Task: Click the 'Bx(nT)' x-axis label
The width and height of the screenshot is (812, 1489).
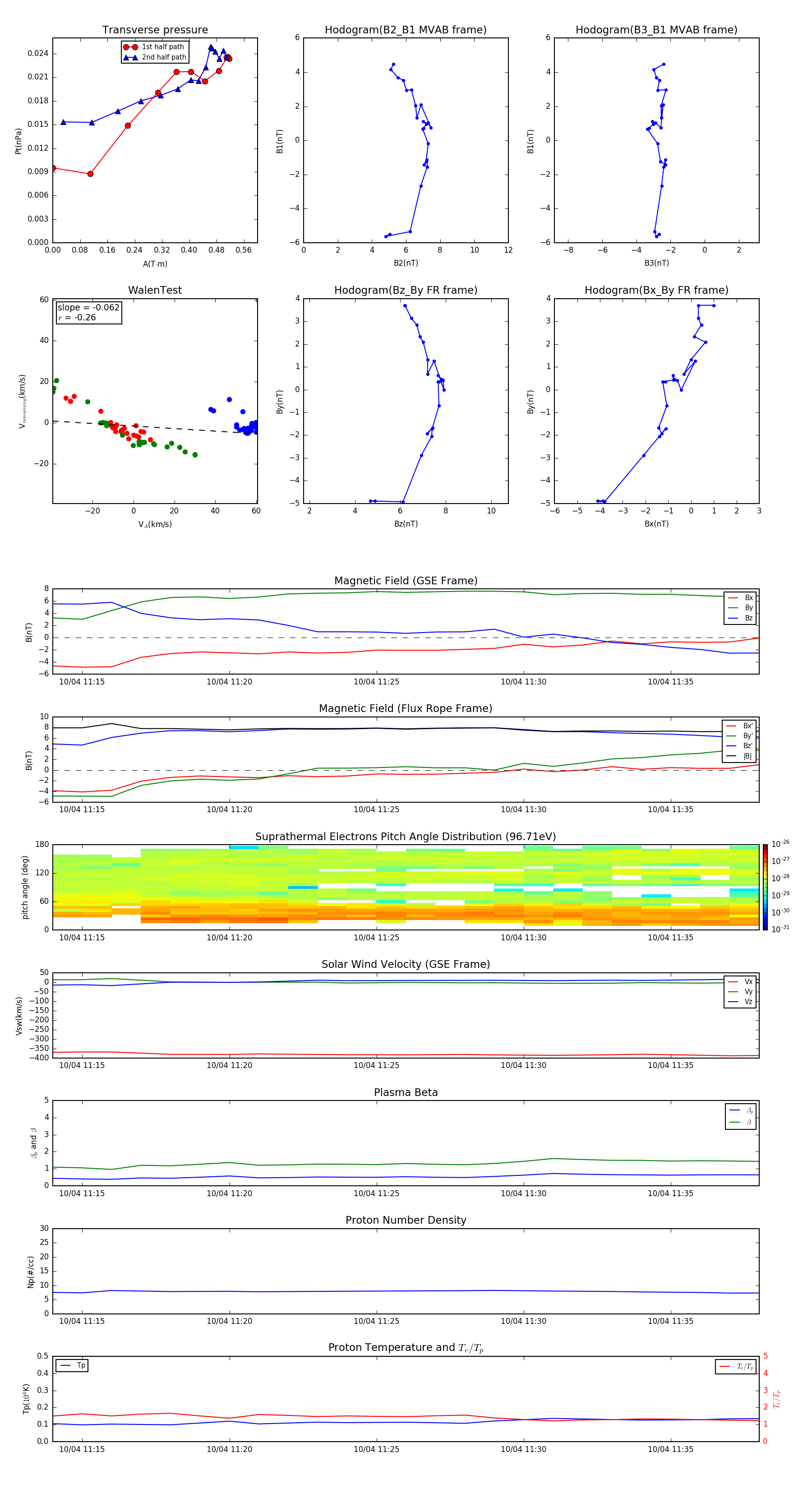Action: pos(656,524)
